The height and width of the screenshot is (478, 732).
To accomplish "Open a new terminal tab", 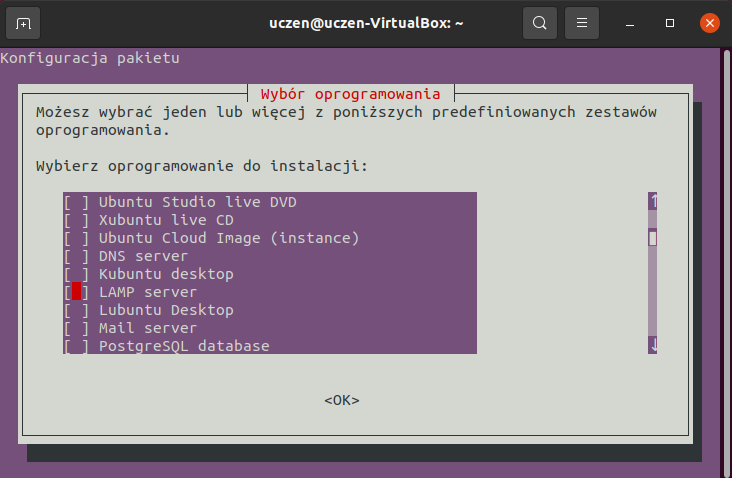I will (x=23, y=23).
